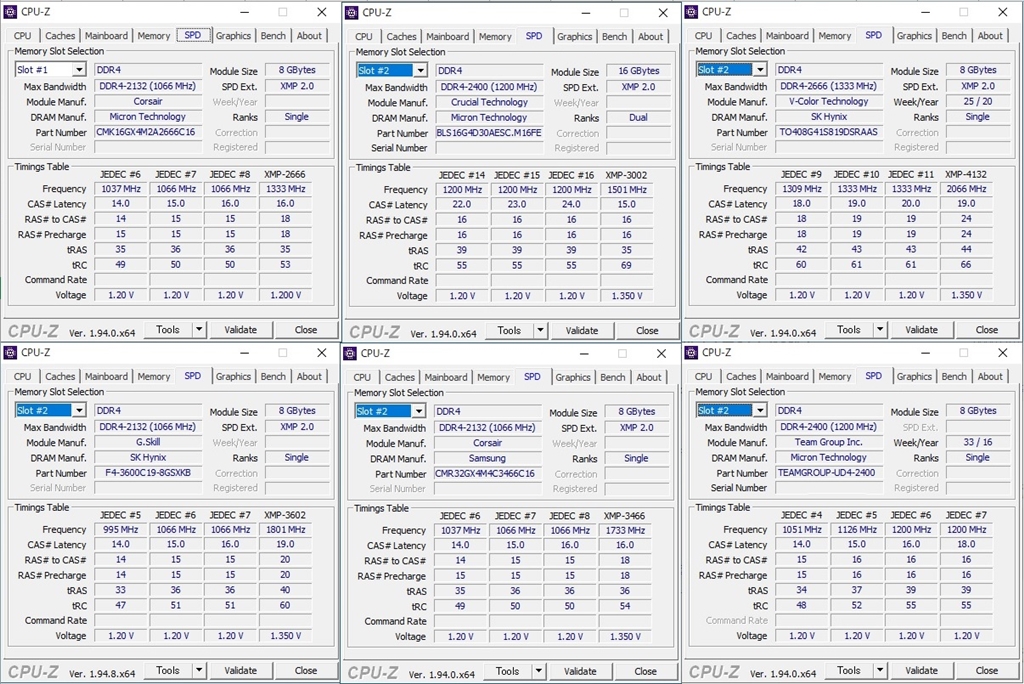1024x684 pixels.
Task: Click Tools button in Team Group window
Action: click(x=848, y=670)
